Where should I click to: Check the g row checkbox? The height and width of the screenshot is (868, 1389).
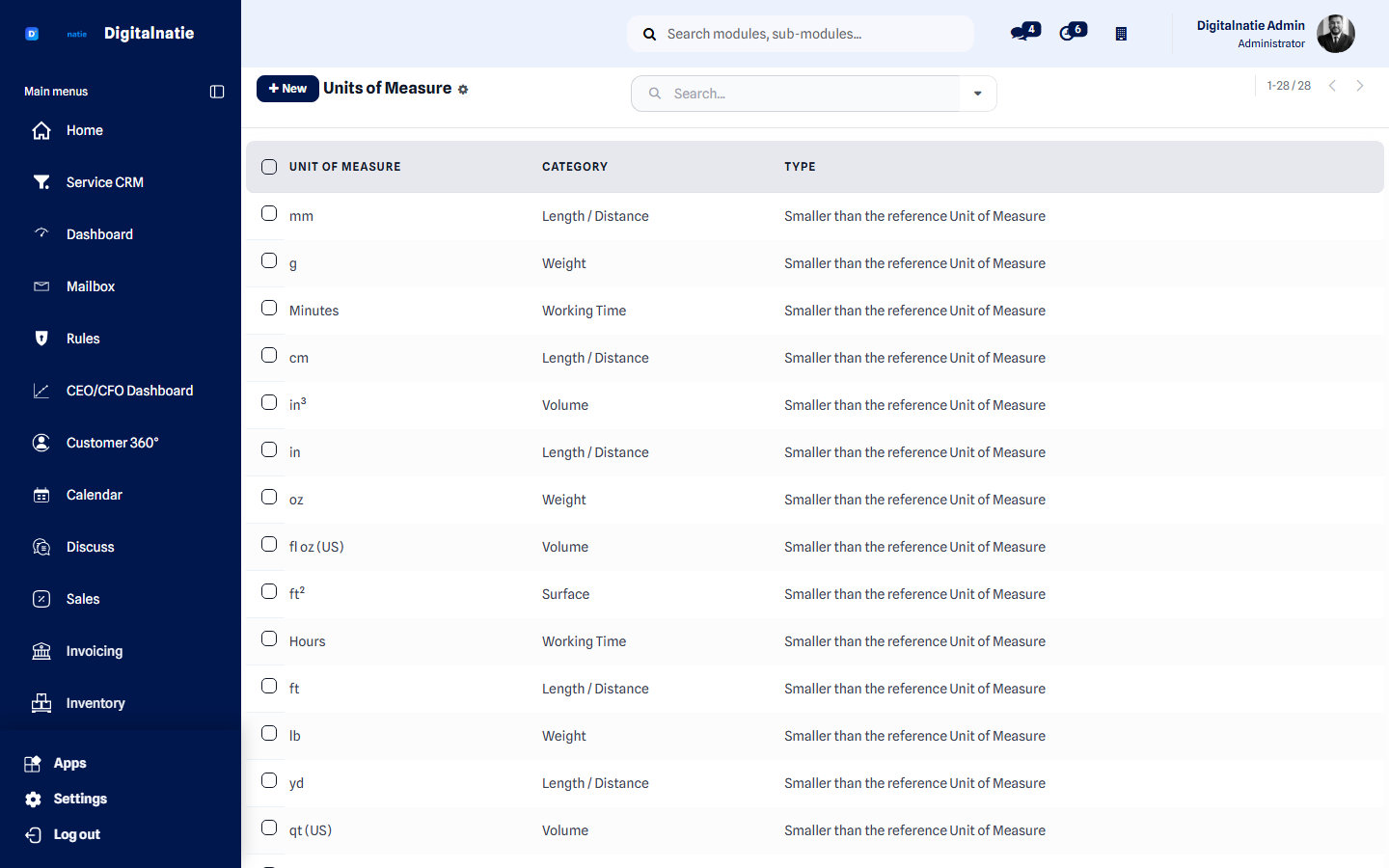(269, 260)
